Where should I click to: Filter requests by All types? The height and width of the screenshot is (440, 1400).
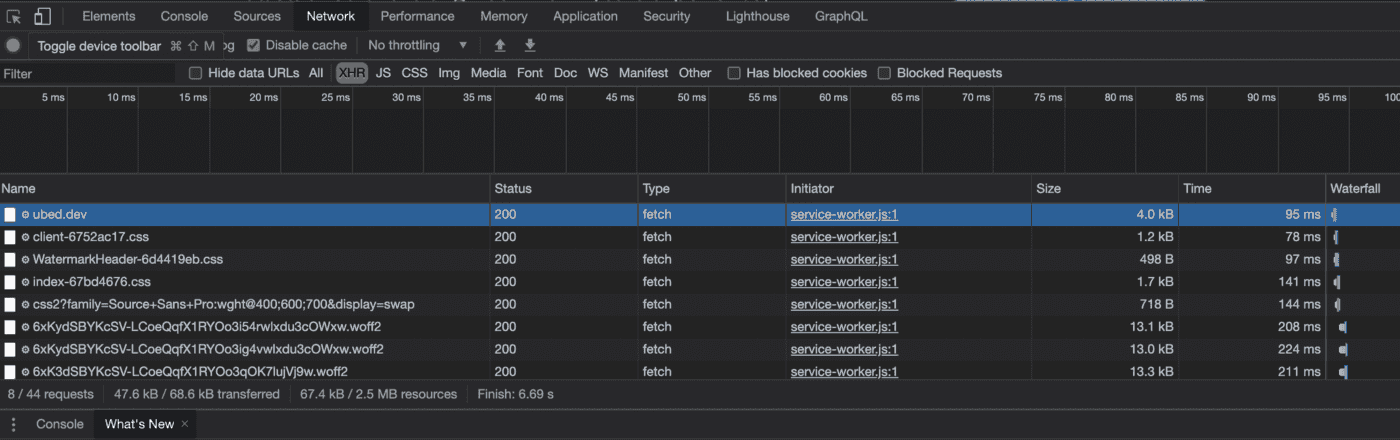pyautogui.click(x=316, y=73)
